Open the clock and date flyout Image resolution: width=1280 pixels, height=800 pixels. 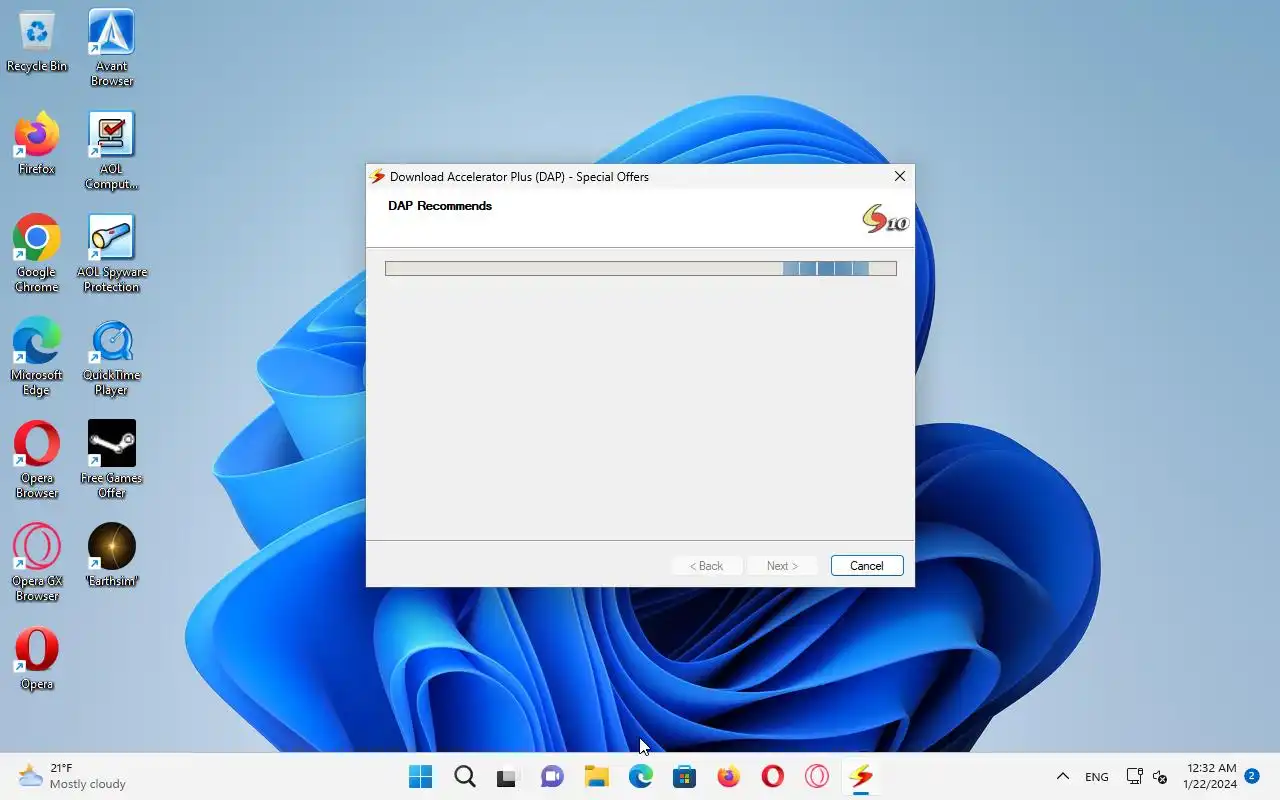coord(1210,776)
